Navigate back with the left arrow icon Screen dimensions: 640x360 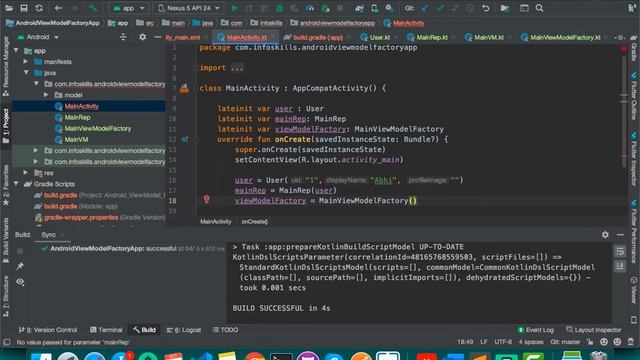58,8
